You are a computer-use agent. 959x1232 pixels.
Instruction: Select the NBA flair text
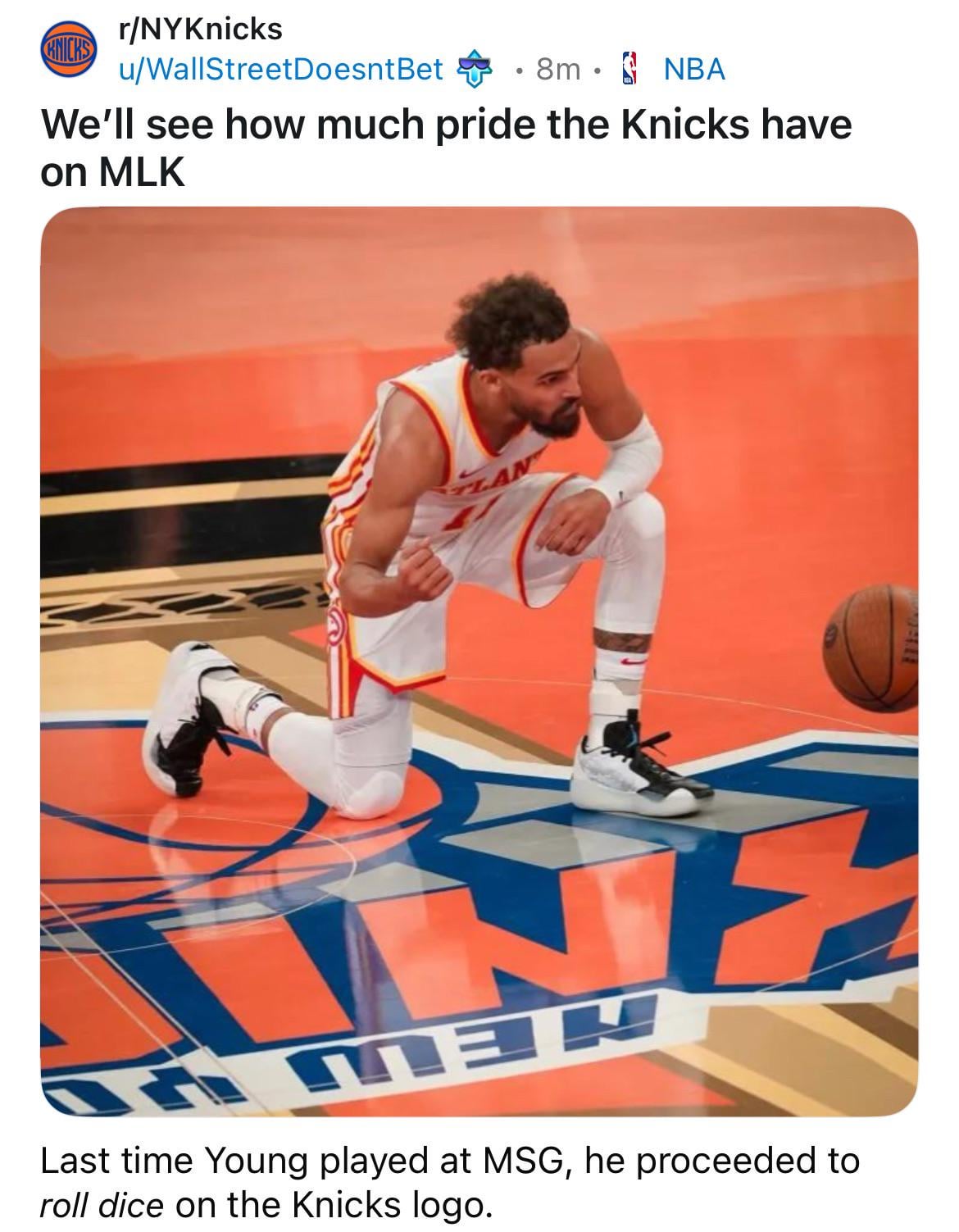coord(694,70)
